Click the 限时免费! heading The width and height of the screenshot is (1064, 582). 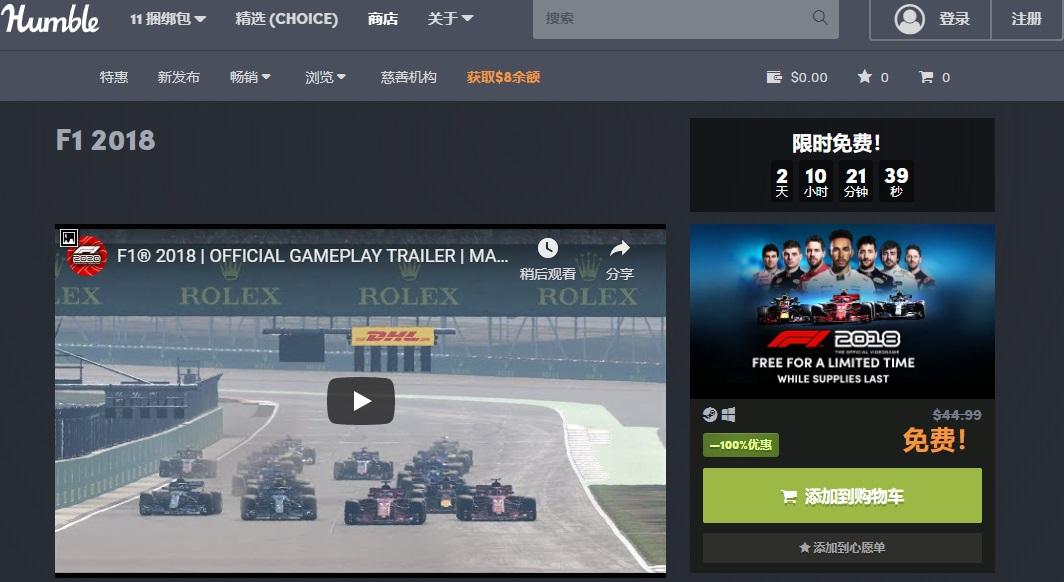tap(837, 143)
